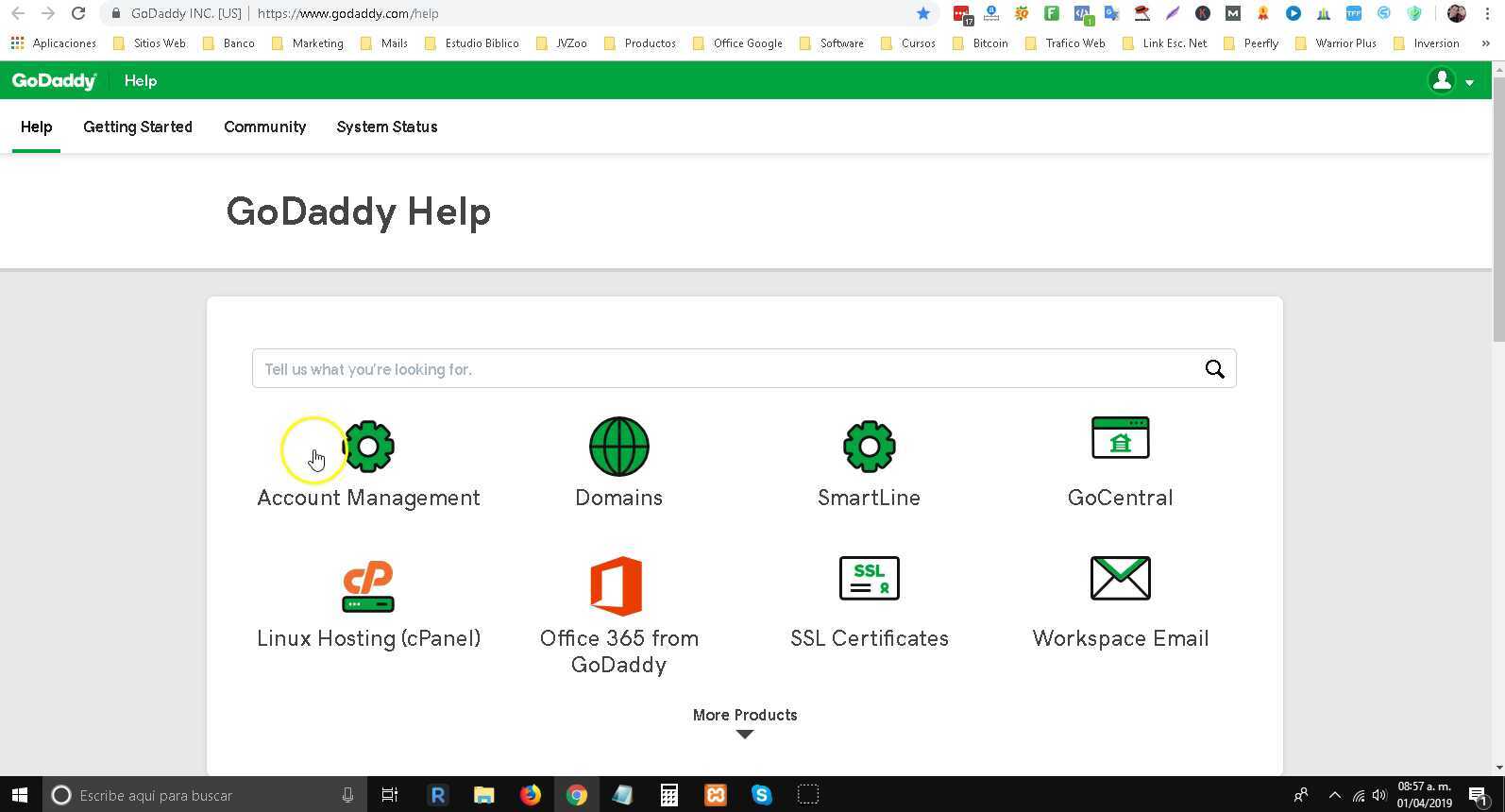Image resolution: width=1505 pixels, height=812 pixels.
Task: Open the Community tab
Action: [x=264, y=127]
